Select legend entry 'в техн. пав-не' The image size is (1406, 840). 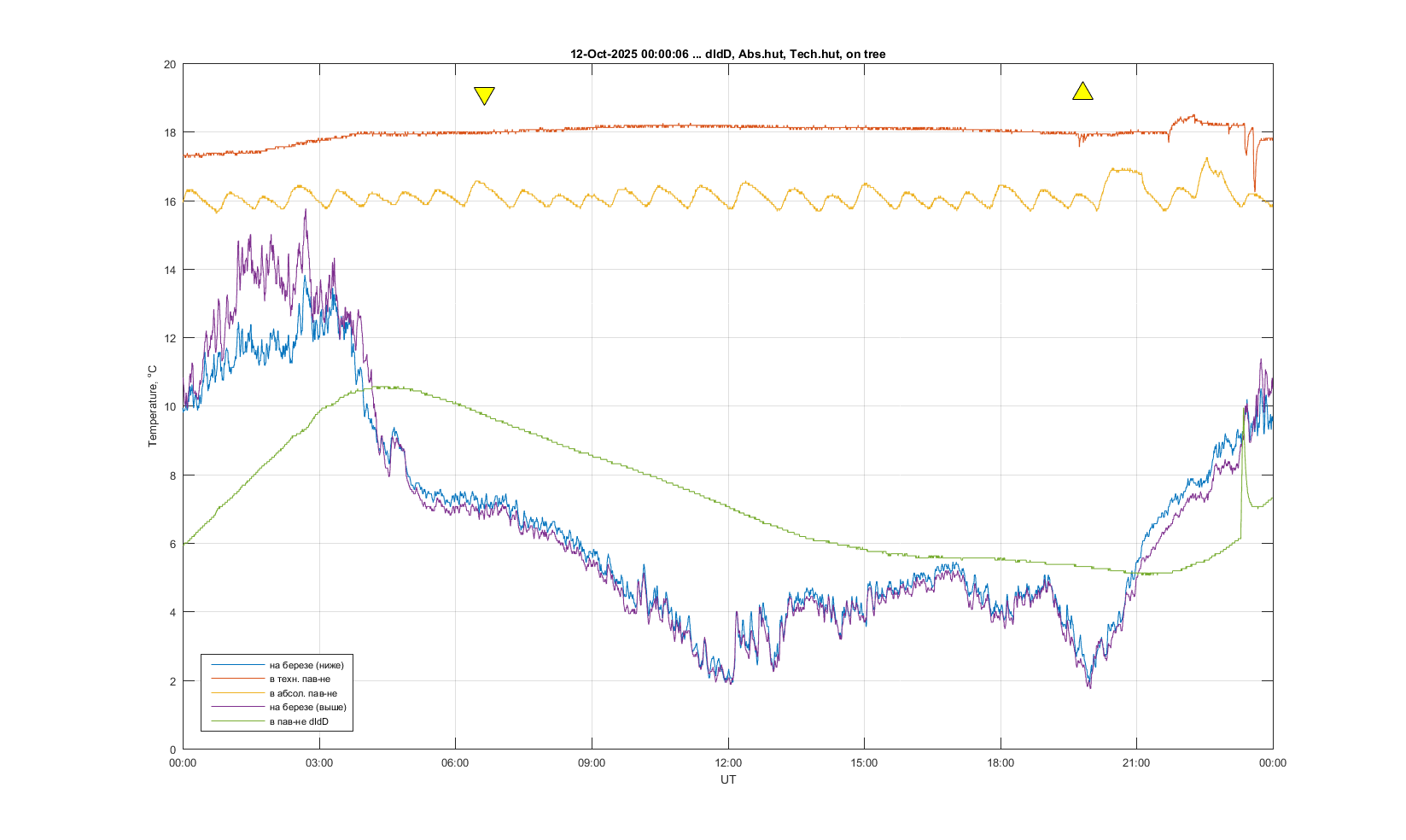300,680
